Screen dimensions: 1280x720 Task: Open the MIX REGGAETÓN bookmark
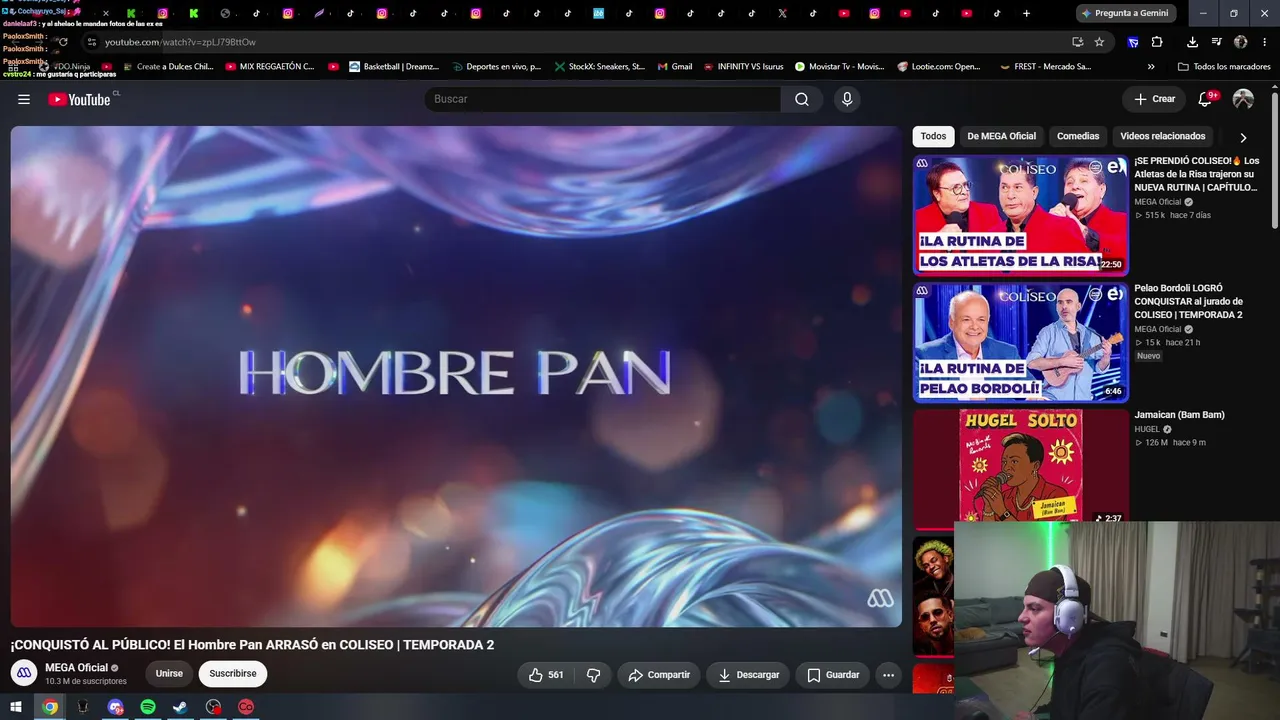270,67
